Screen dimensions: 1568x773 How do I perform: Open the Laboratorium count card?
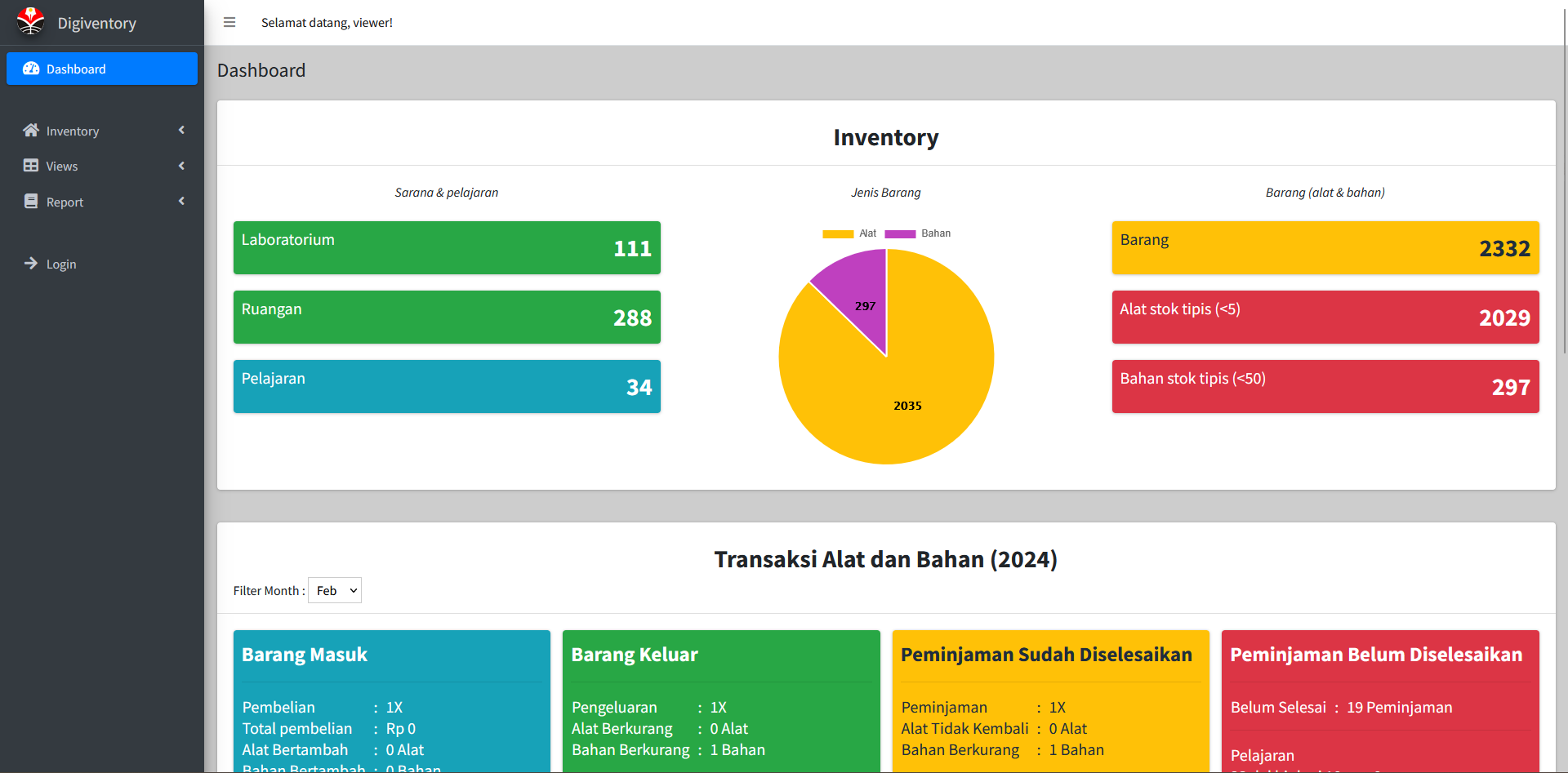coord(447,247)
